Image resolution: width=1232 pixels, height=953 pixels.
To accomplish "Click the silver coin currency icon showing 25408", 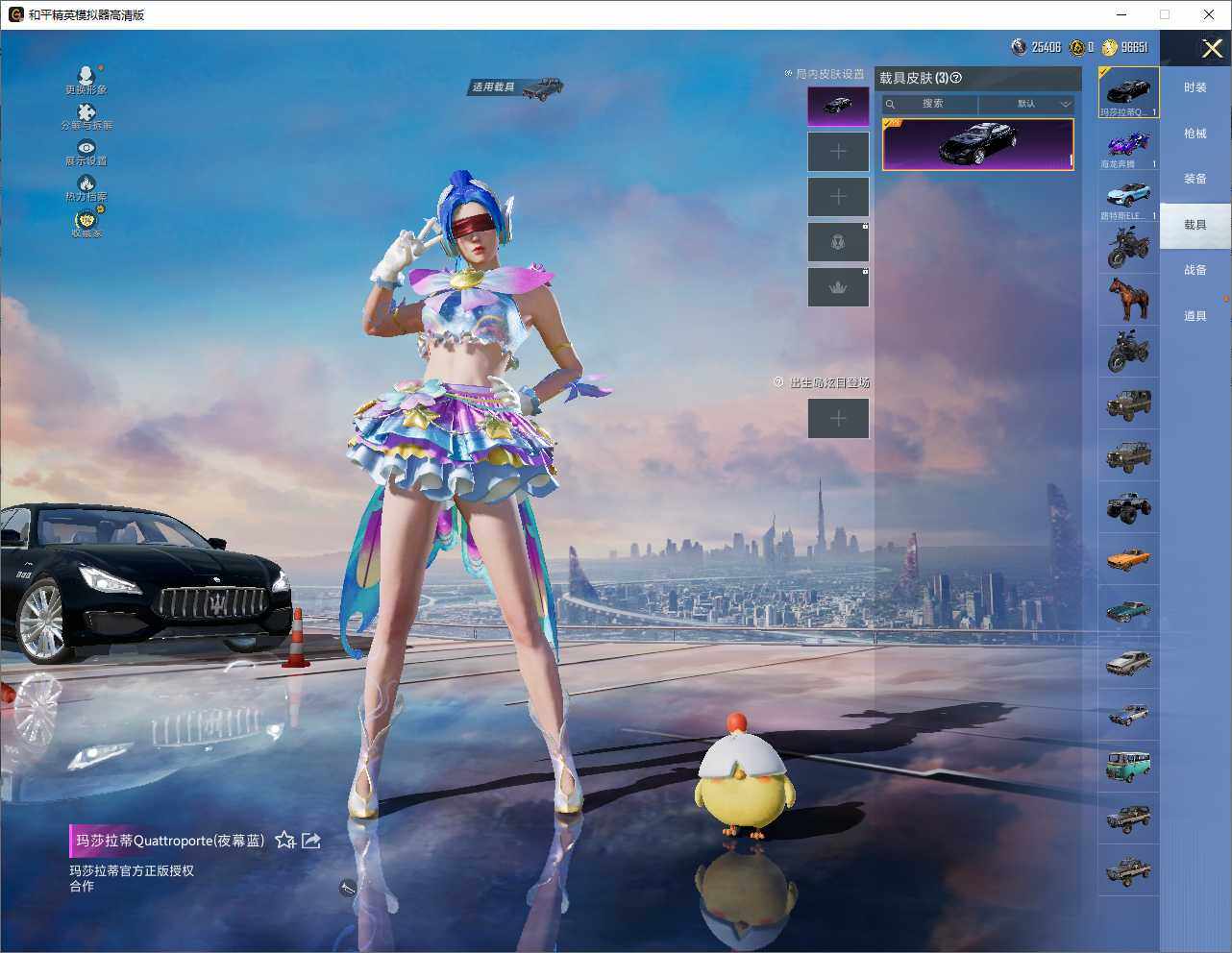I will point(1019,47).
